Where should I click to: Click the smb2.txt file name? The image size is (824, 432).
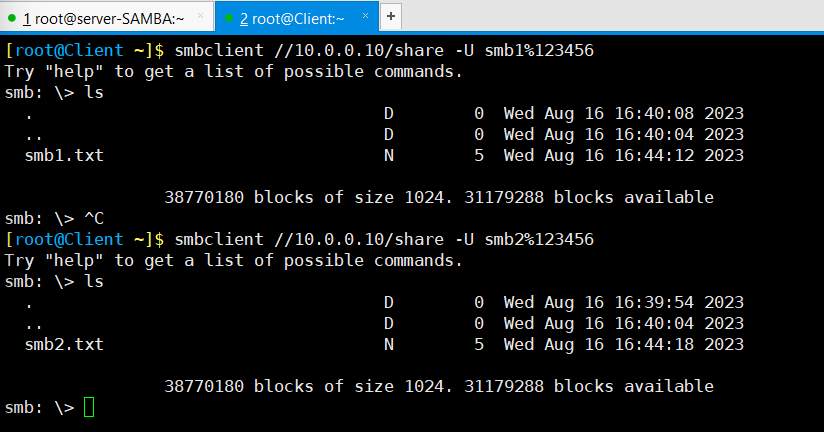64,344
